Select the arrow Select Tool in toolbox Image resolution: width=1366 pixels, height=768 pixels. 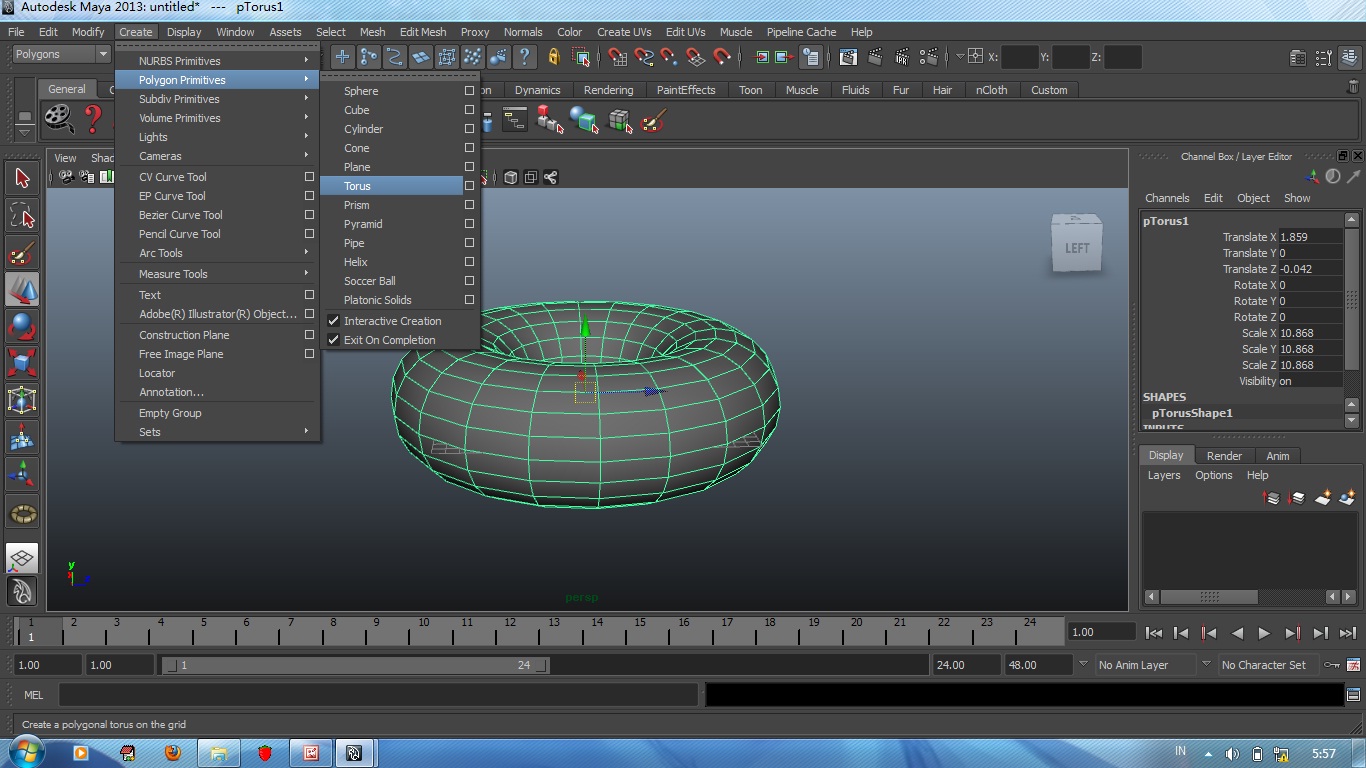pos(22,178)
